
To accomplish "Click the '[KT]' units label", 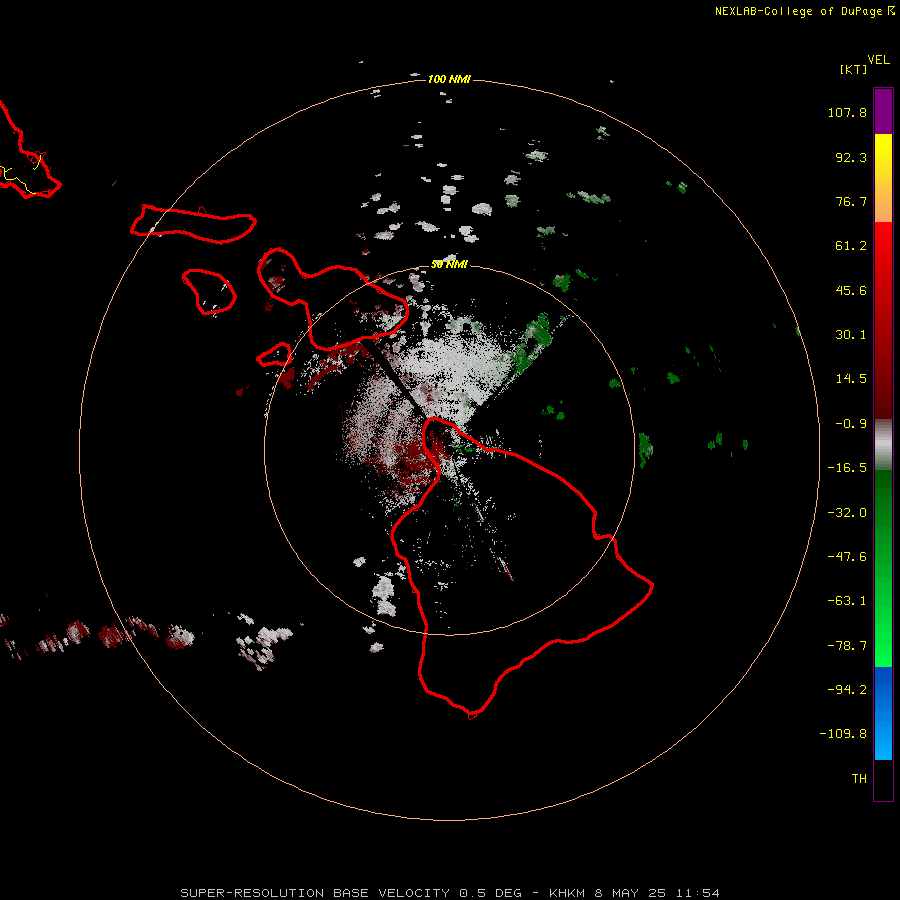I will (854, 69).
